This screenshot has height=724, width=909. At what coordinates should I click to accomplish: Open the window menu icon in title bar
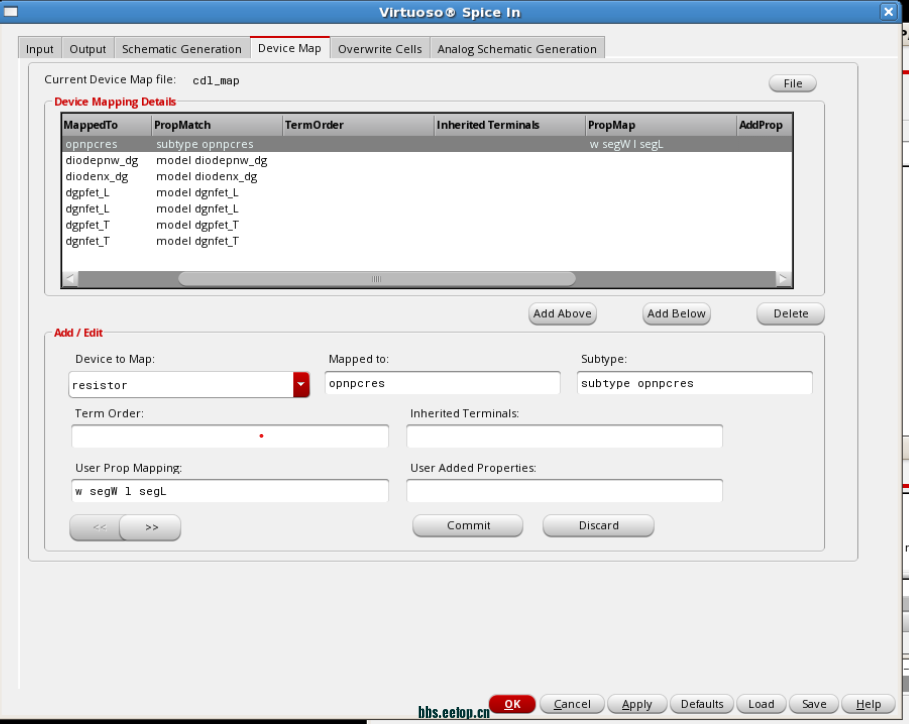(10, 12)
